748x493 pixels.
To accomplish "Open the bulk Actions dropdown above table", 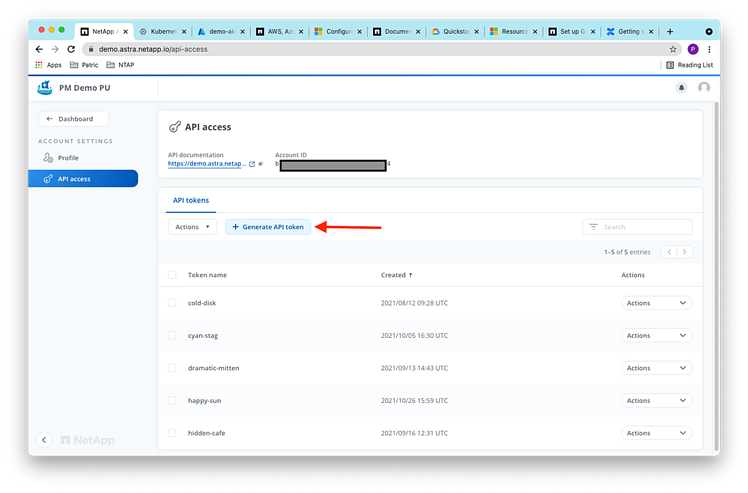I will coord(192,227).
